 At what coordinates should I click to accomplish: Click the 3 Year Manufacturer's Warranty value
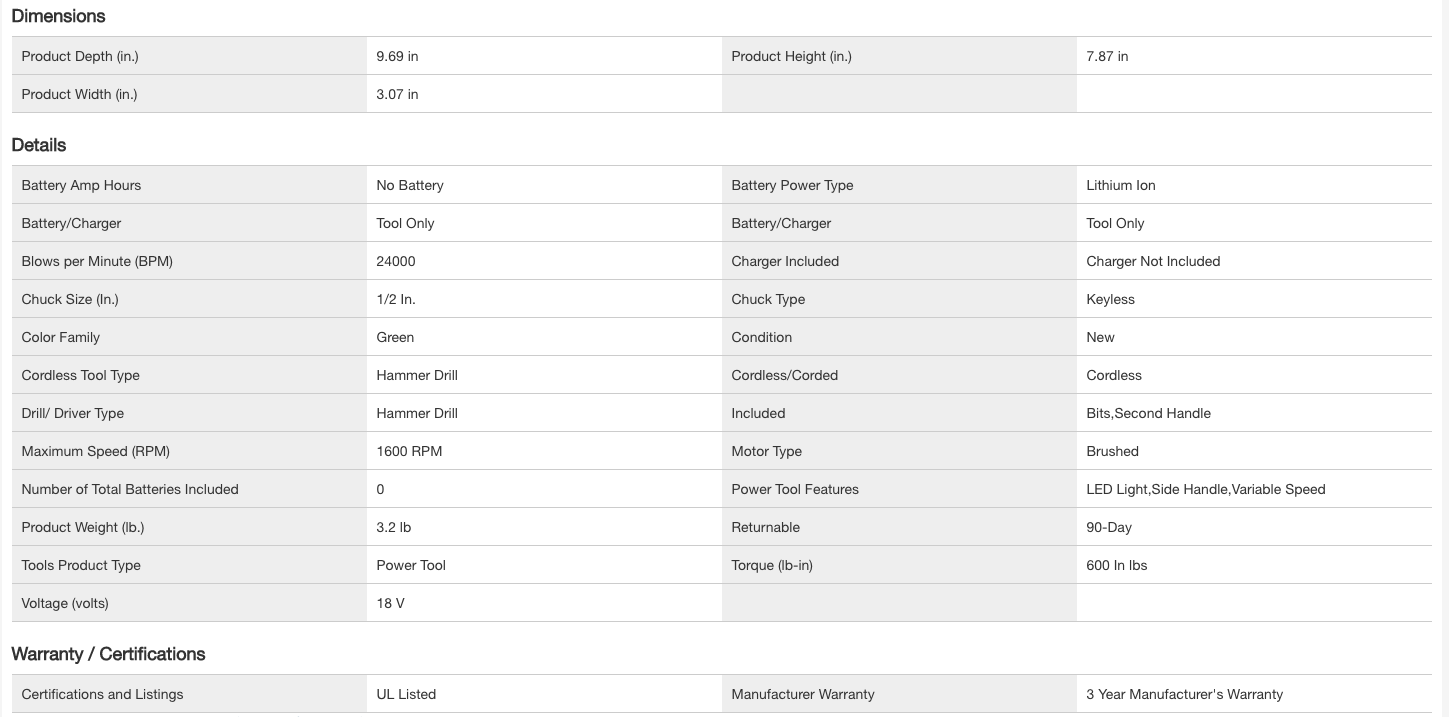[x=1184, y=695]
